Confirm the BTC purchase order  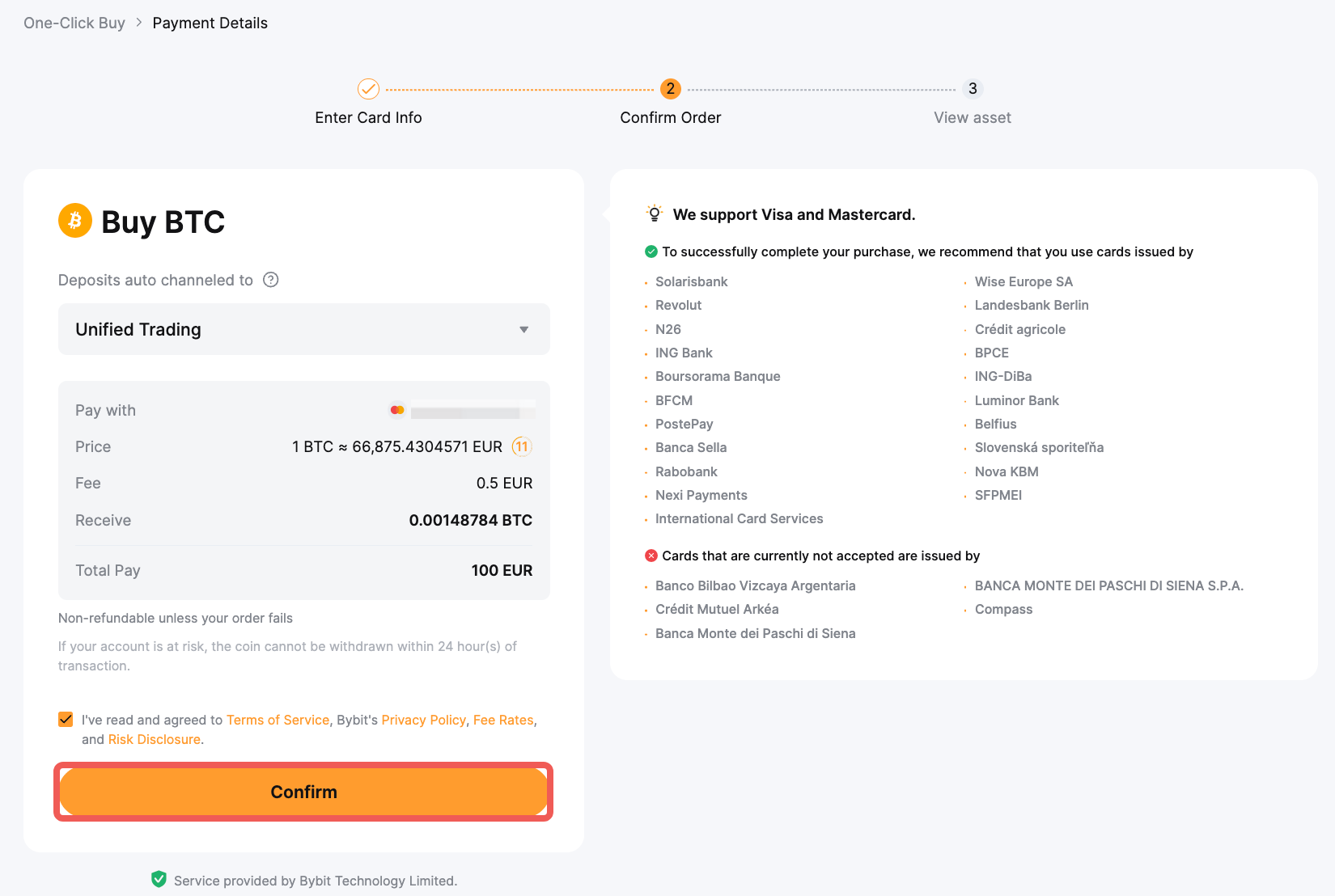pos(303,792)
